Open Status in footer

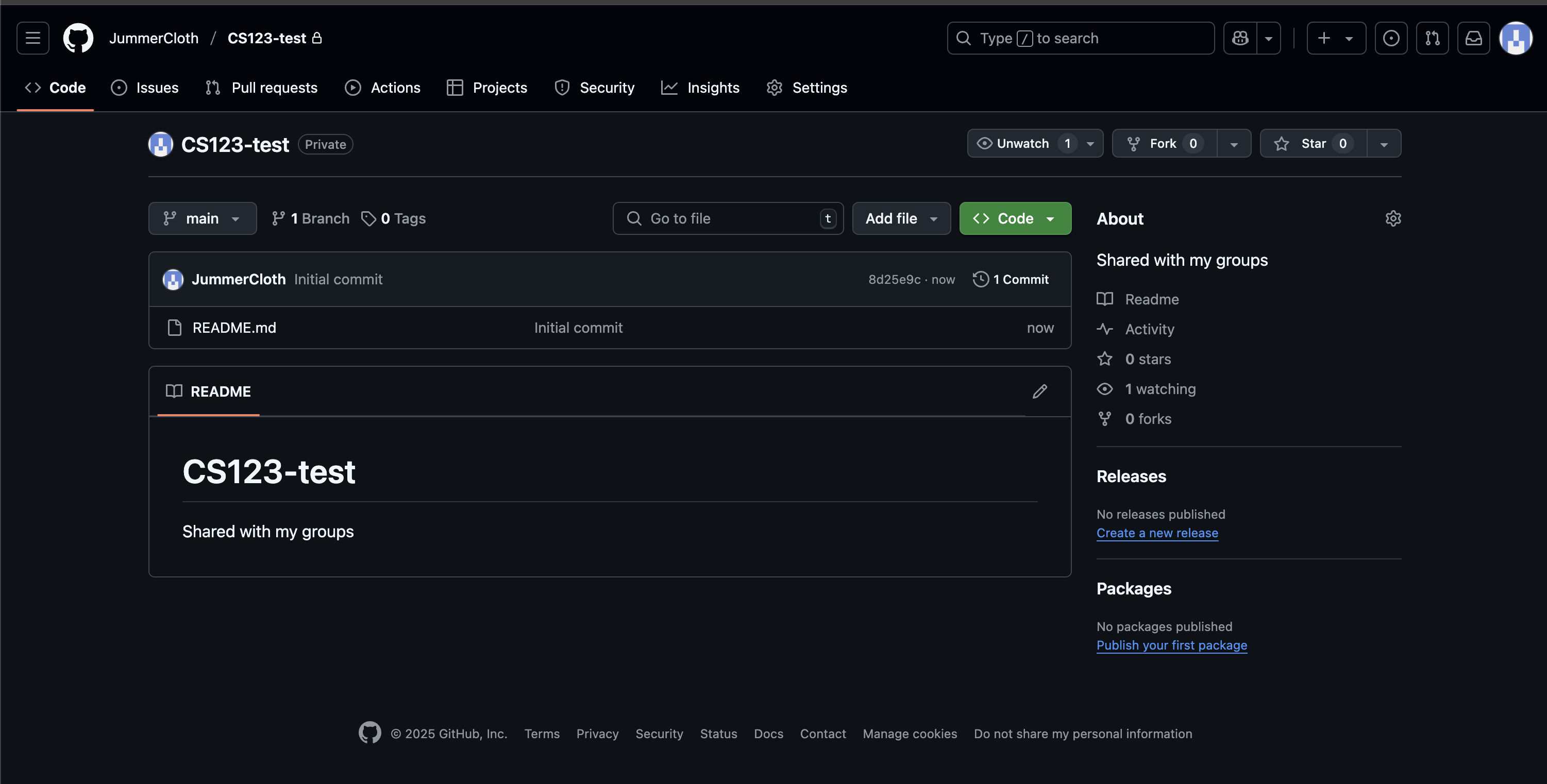(x=718, y=734)
